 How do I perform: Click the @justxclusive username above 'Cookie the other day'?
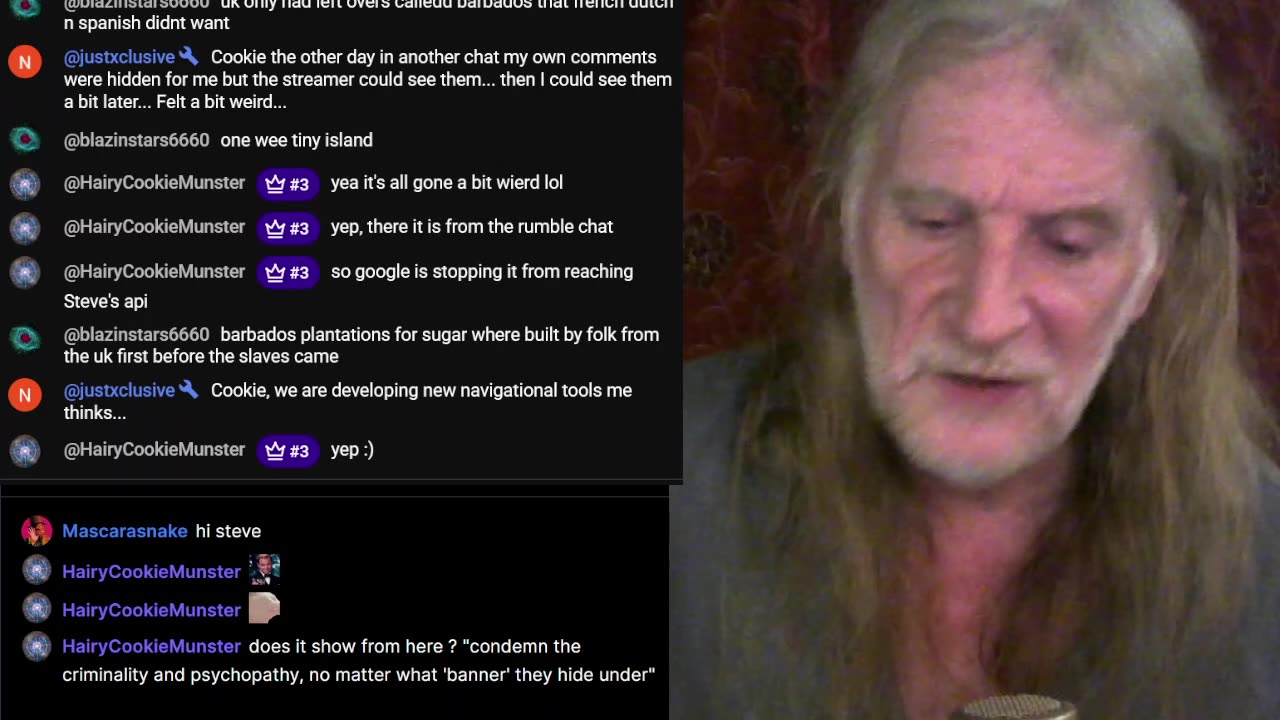119,57
